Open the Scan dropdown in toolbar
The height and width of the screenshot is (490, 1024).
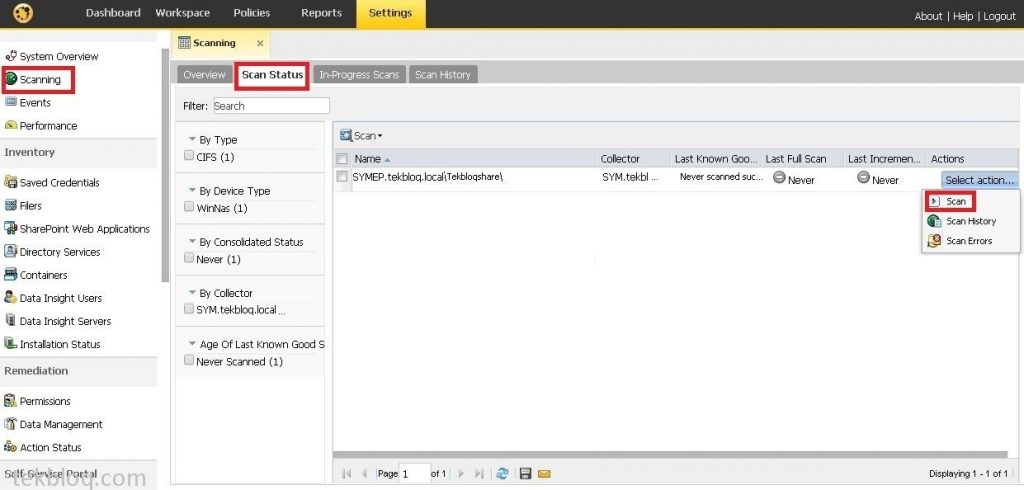(x=361, y=136)
